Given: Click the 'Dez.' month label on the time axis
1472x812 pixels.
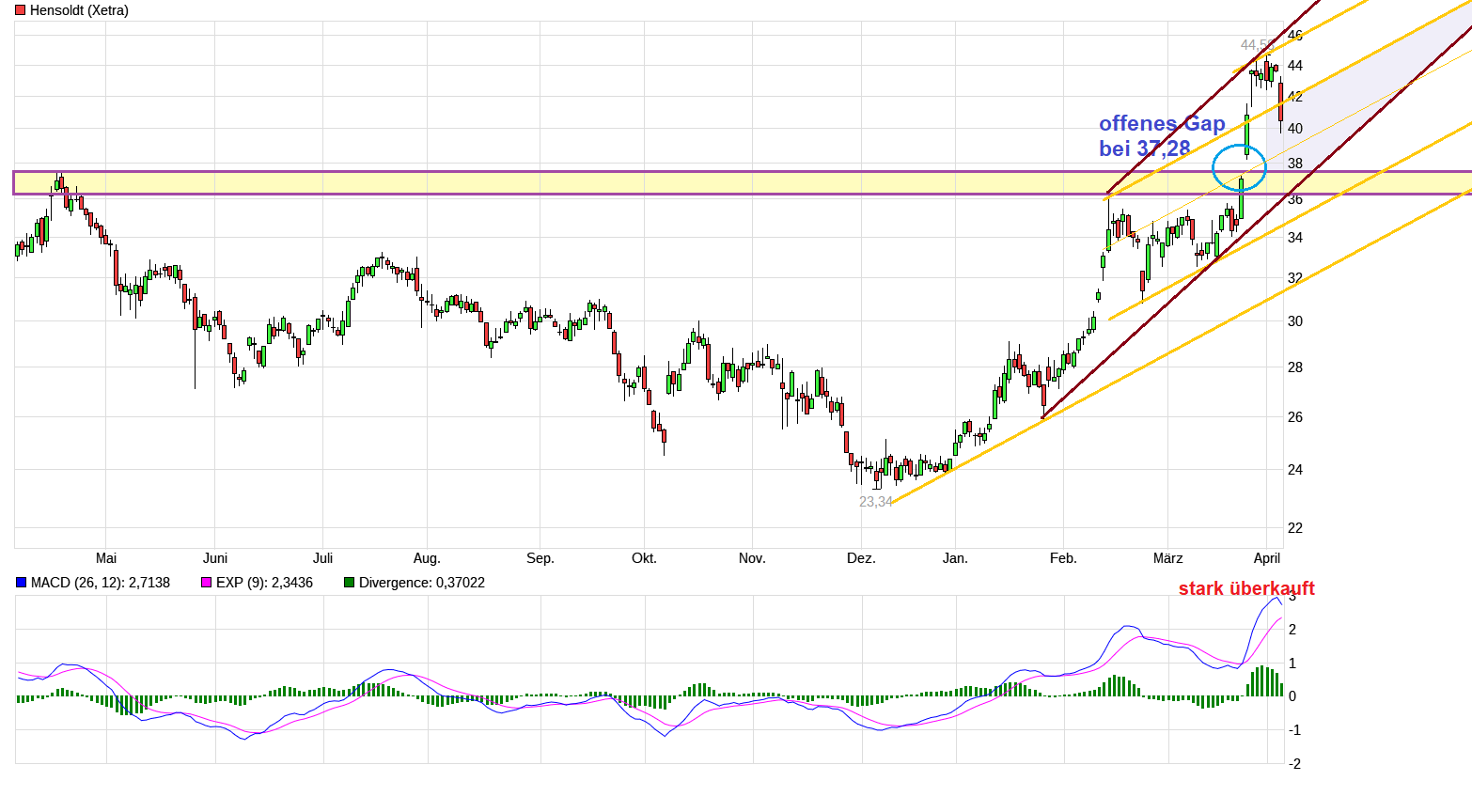Looking at the screenshot, I should [x=861, y=558].
